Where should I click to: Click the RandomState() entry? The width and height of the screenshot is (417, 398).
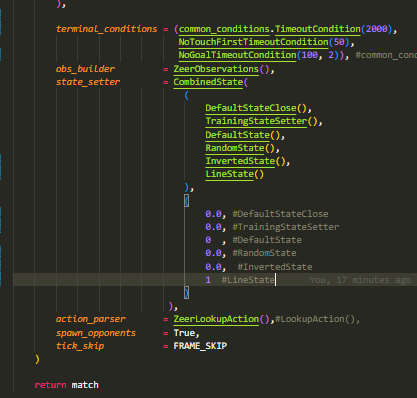[x=242, y=148]
